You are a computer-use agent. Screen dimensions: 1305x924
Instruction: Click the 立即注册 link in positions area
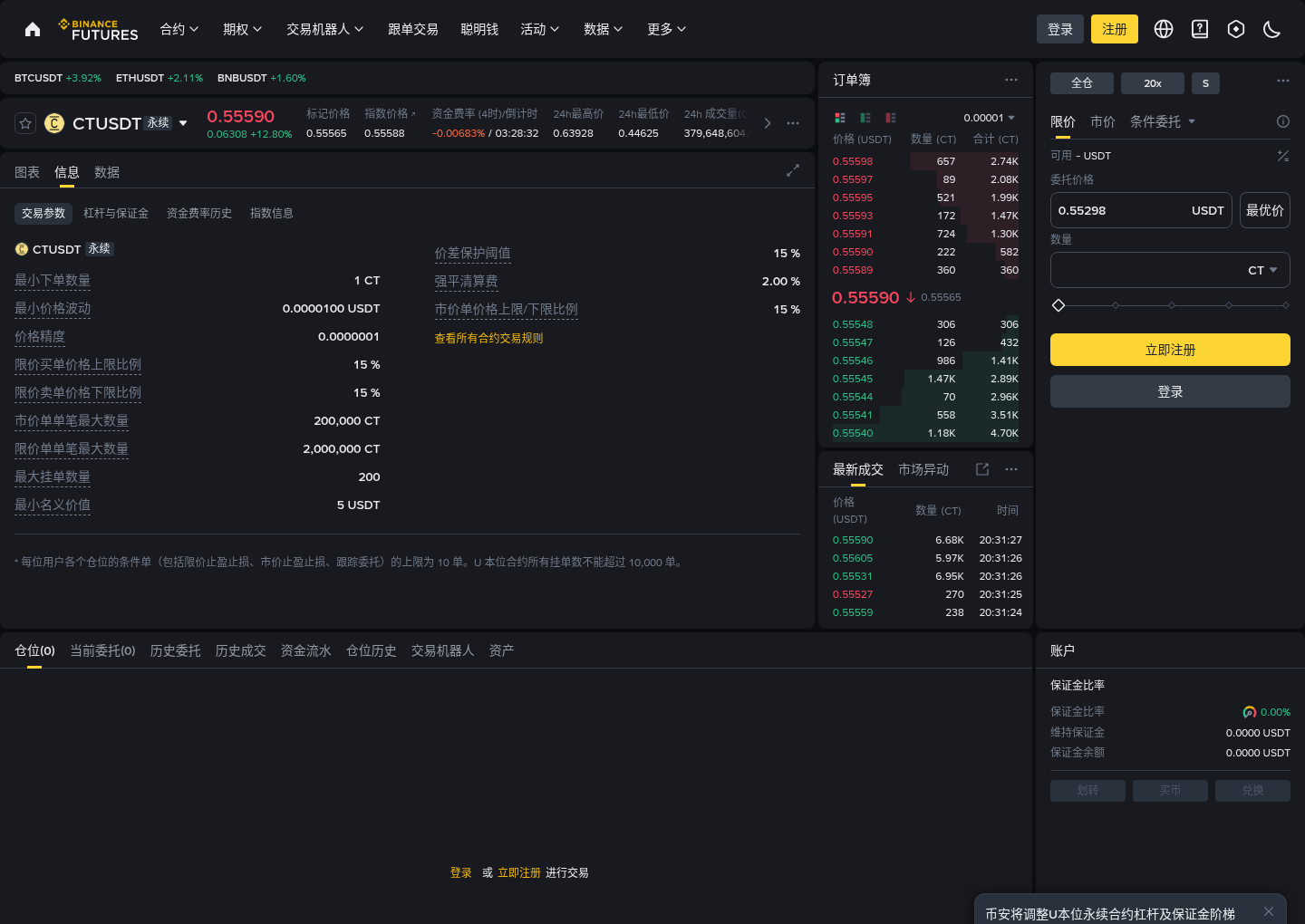pos(519,872)
